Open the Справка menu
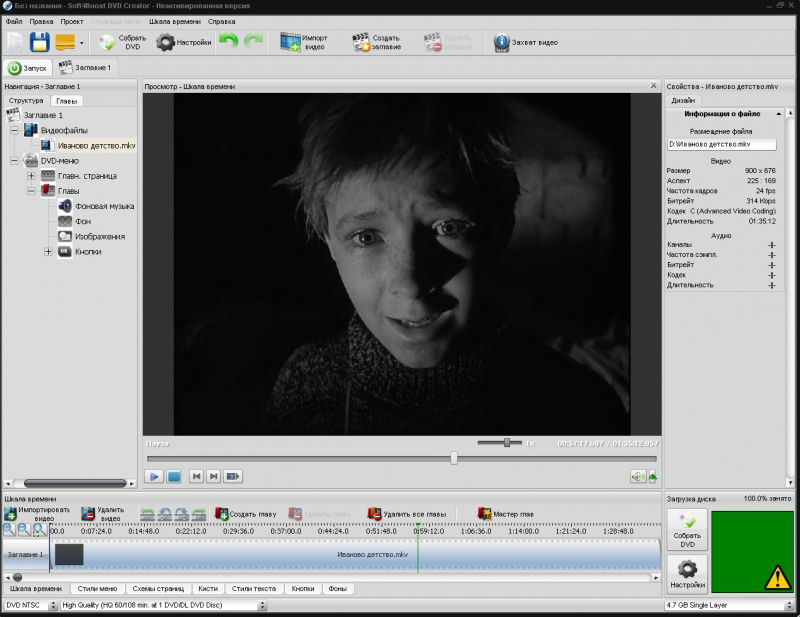Viewport: 800px width, 617px height. [x=221, y=21]
